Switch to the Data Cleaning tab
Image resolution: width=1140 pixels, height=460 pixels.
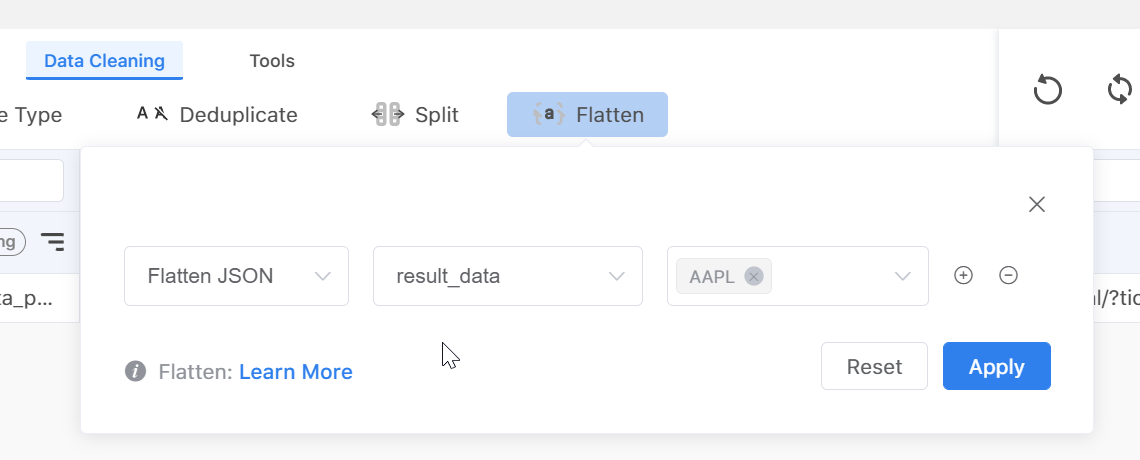coord(104,61)
